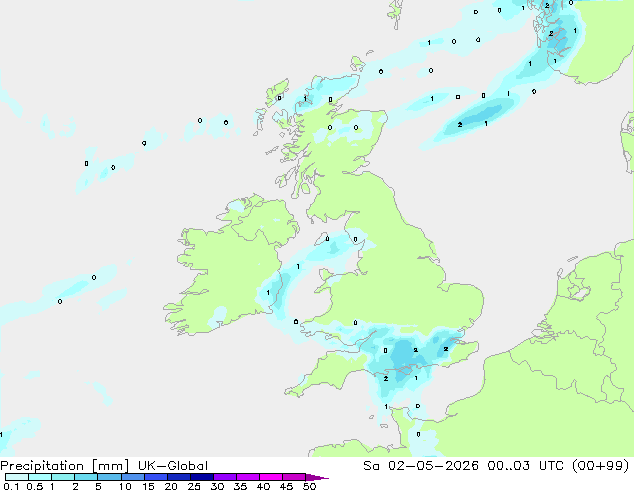Click the '00..03 UTC' time range text
The width and height of the screenshot is (634, 490).
(x=526, y=466)
